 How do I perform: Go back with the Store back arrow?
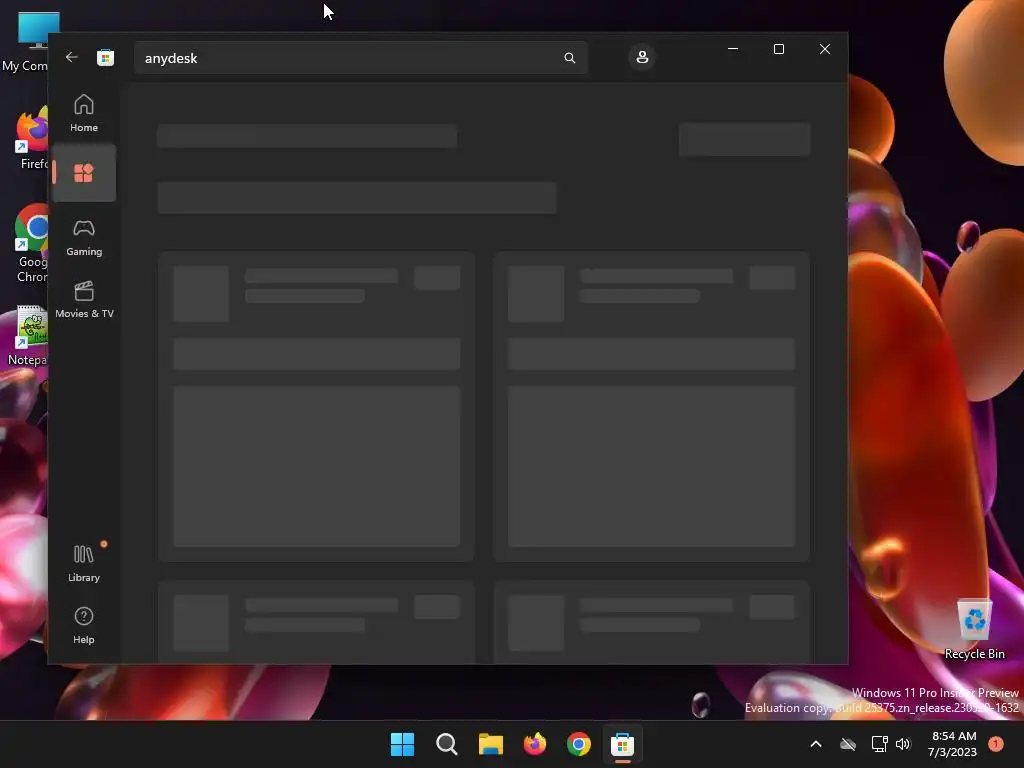click(x=72, y=57)
